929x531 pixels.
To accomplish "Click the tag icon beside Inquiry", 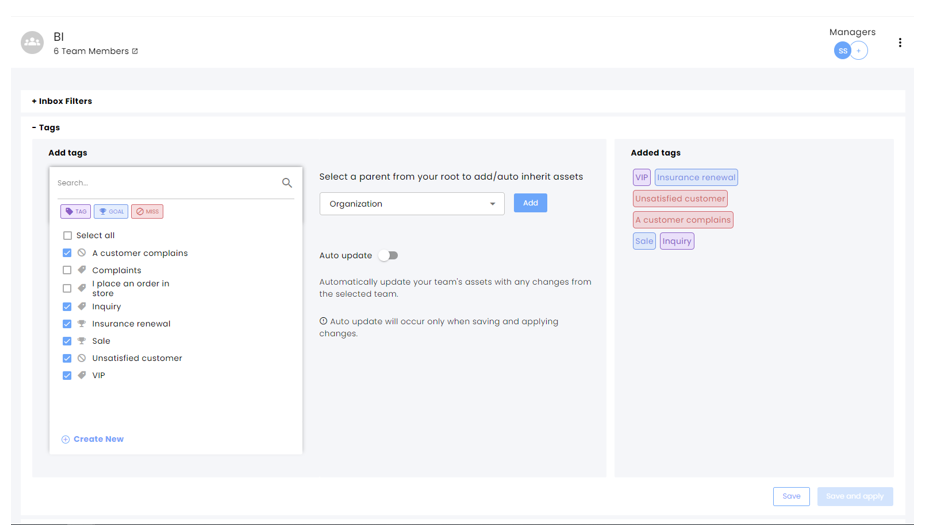I will (x=82, y=306).
